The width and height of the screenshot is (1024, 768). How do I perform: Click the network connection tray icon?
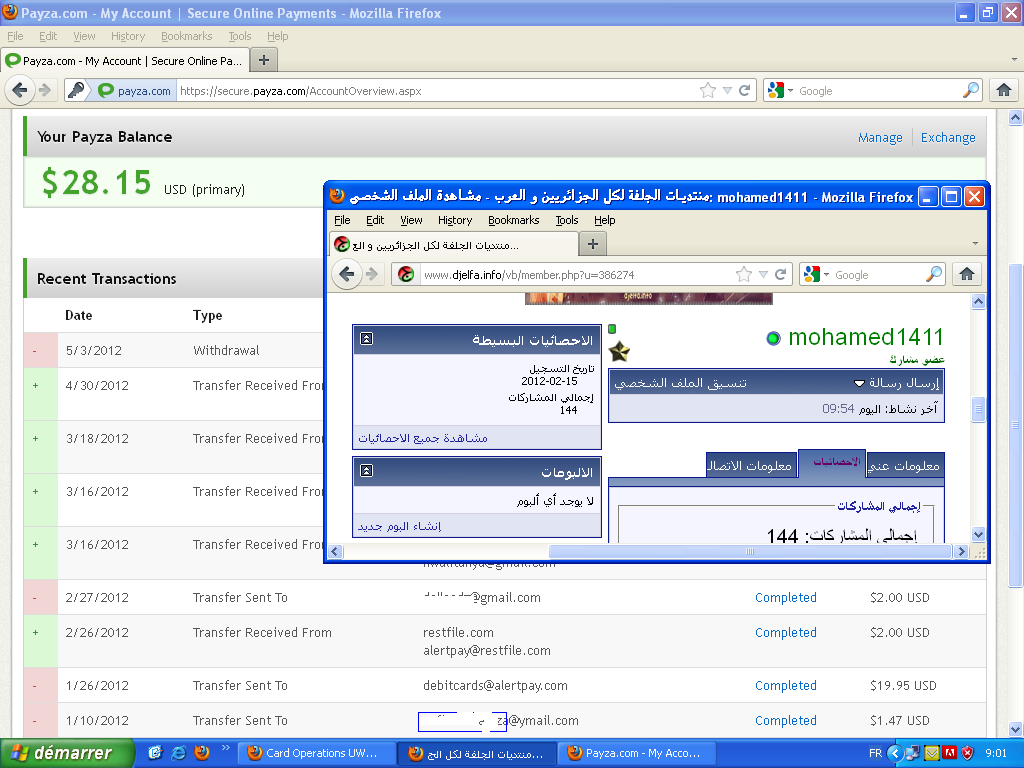pyautogui.click(x=913, y=753)
